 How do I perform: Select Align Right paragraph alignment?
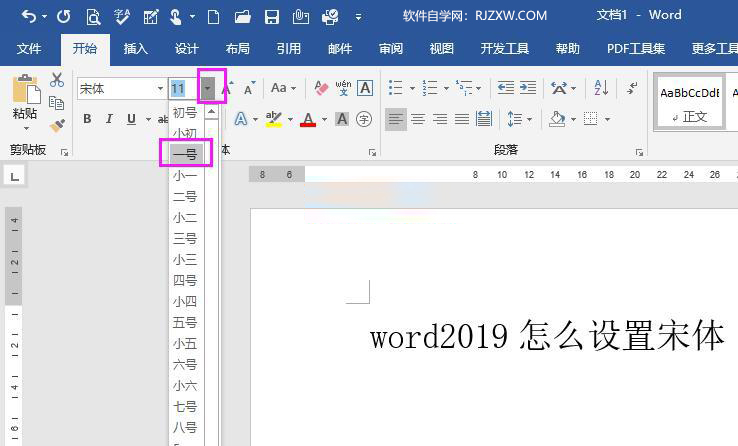click(440, 119)
